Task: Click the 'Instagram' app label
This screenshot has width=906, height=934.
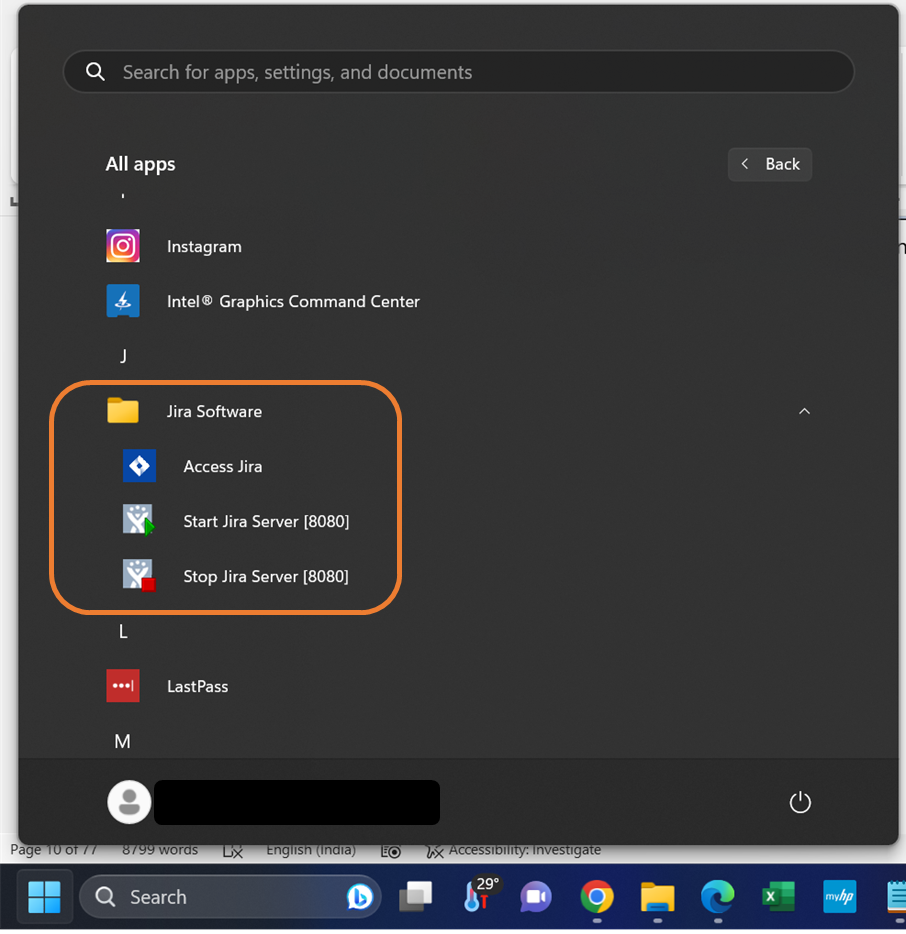Action: [204, 247]
